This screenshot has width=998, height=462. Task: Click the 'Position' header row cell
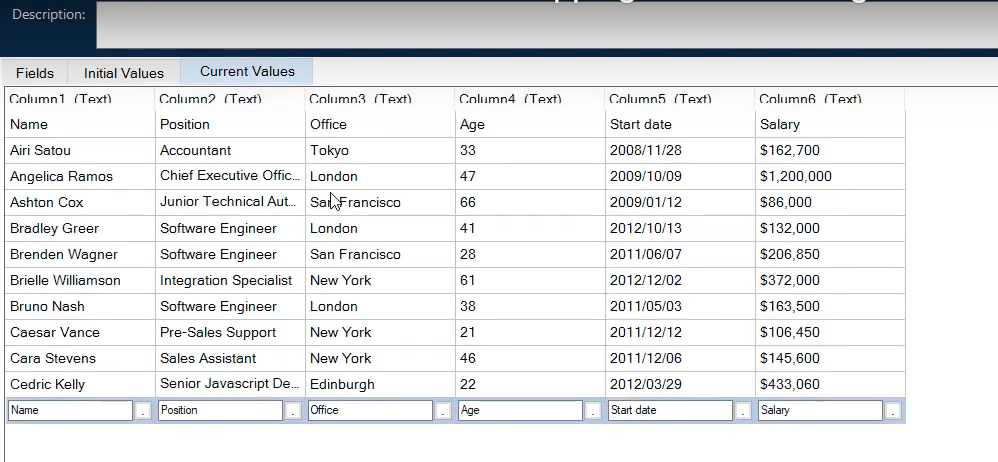pos(230,124)
